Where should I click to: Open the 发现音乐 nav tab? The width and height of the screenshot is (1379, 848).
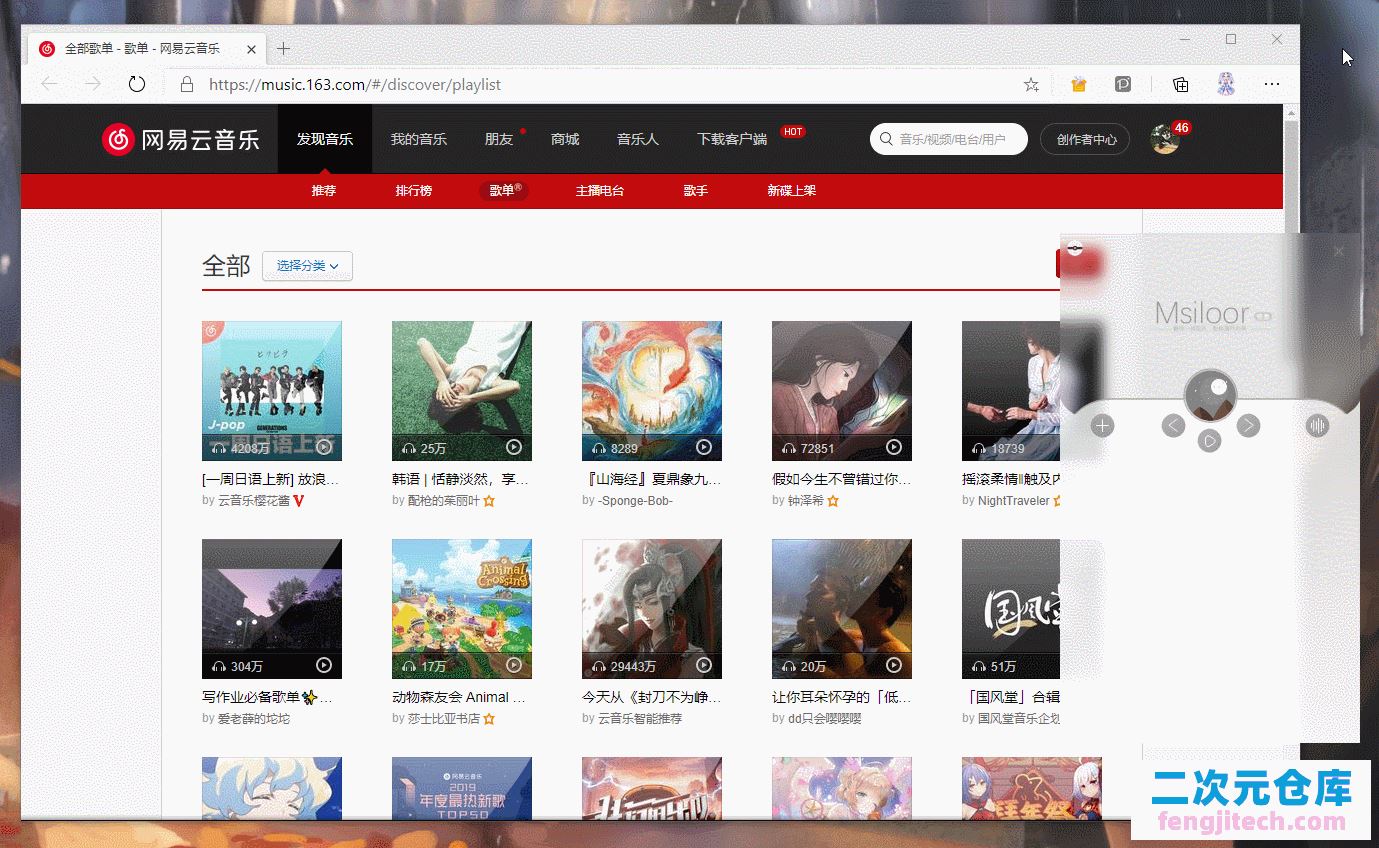(325, 139)
